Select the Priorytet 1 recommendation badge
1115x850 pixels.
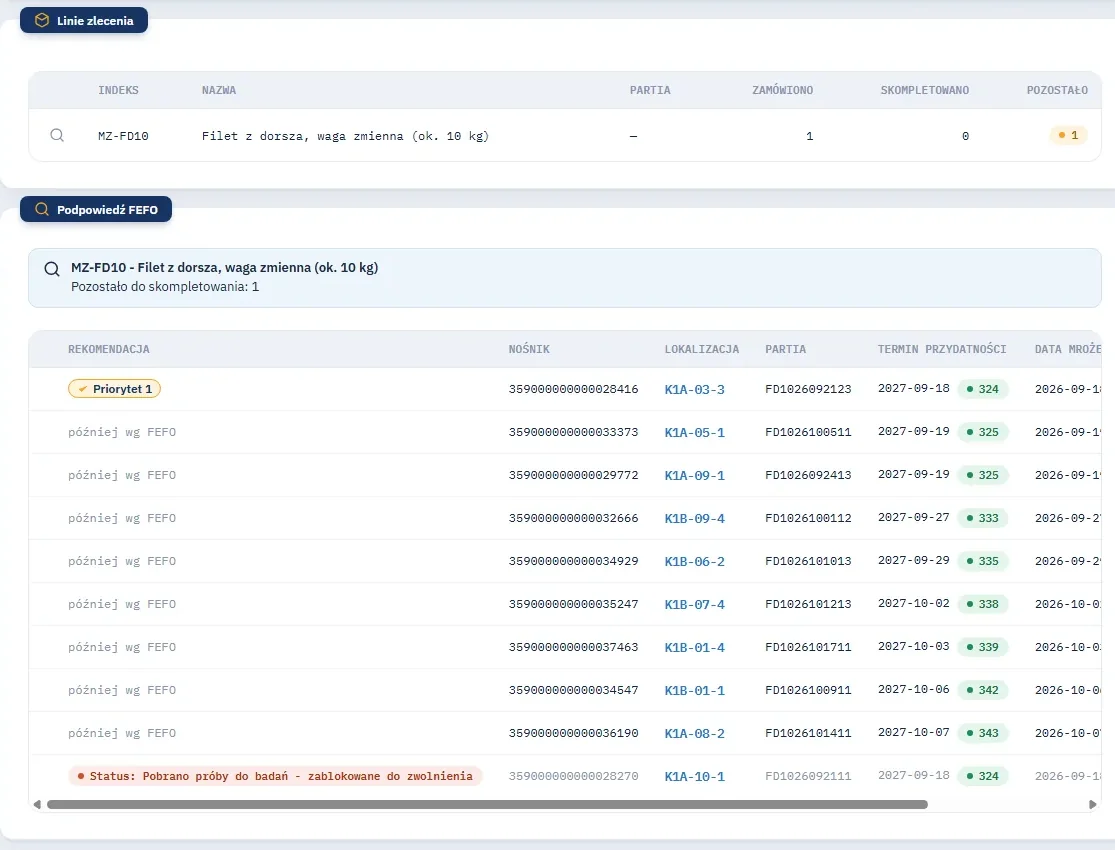click(114, 388)
